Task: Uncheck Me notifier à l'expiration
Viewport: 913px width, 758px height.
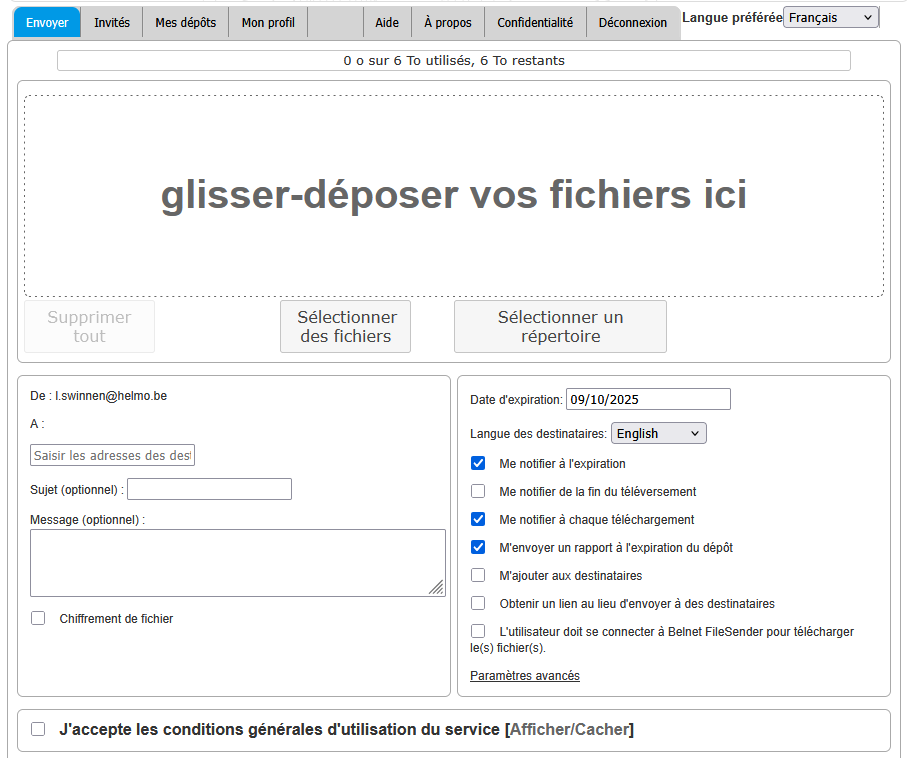Action: (478, 464)
